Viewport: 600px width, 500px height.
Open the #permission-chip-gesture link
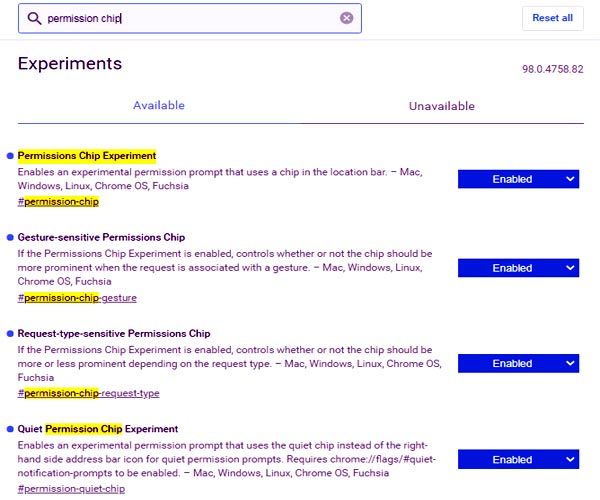(x=77, y=298)
